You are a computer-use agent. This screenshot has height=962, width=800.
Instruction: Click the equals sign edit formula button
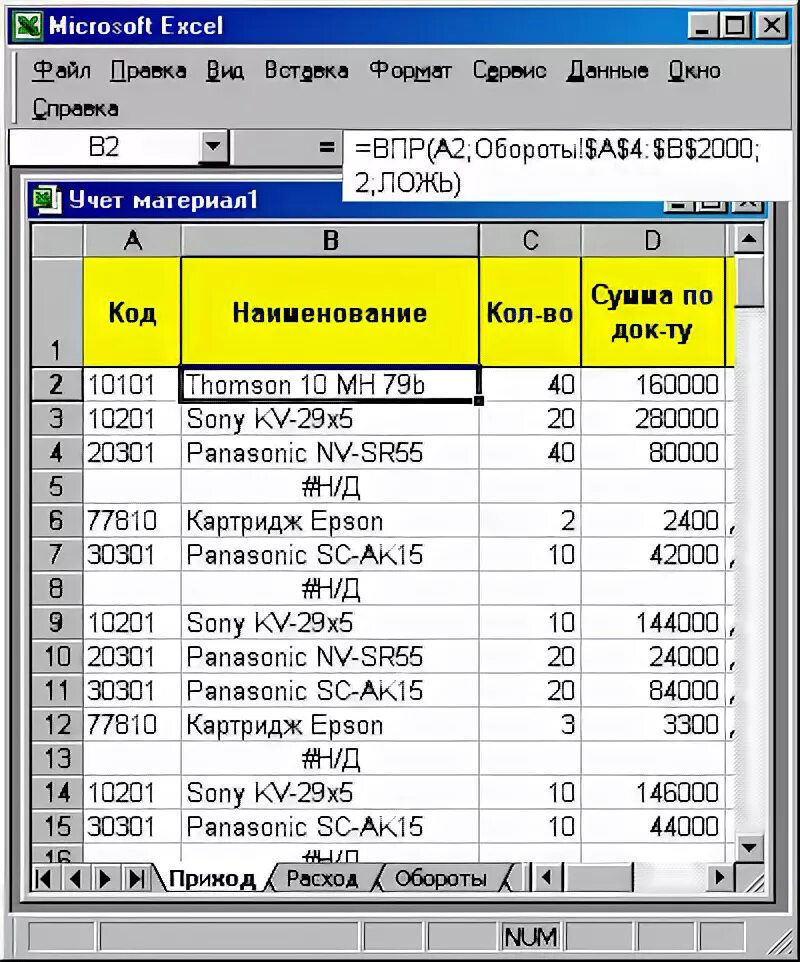coord(326,147)
